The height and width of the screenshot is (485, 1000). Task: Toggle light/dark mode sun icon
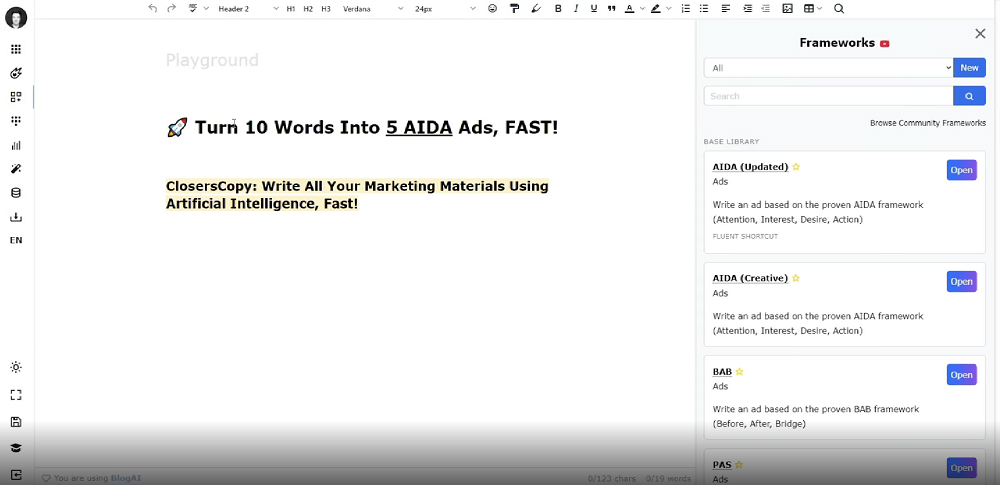point(16,368)
